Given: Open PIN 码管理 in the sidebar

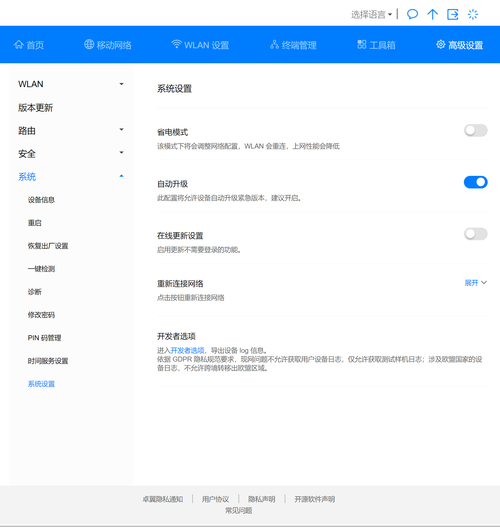Looking at the screenshot, I should click(x=44, y=338).
